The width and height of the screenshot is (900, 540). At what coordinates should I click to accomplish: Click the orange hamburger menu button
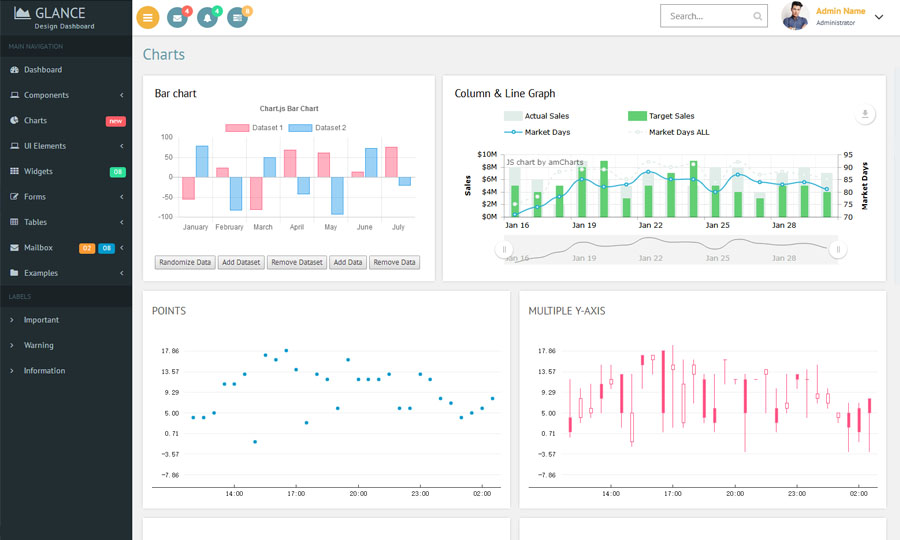point(147,17)
